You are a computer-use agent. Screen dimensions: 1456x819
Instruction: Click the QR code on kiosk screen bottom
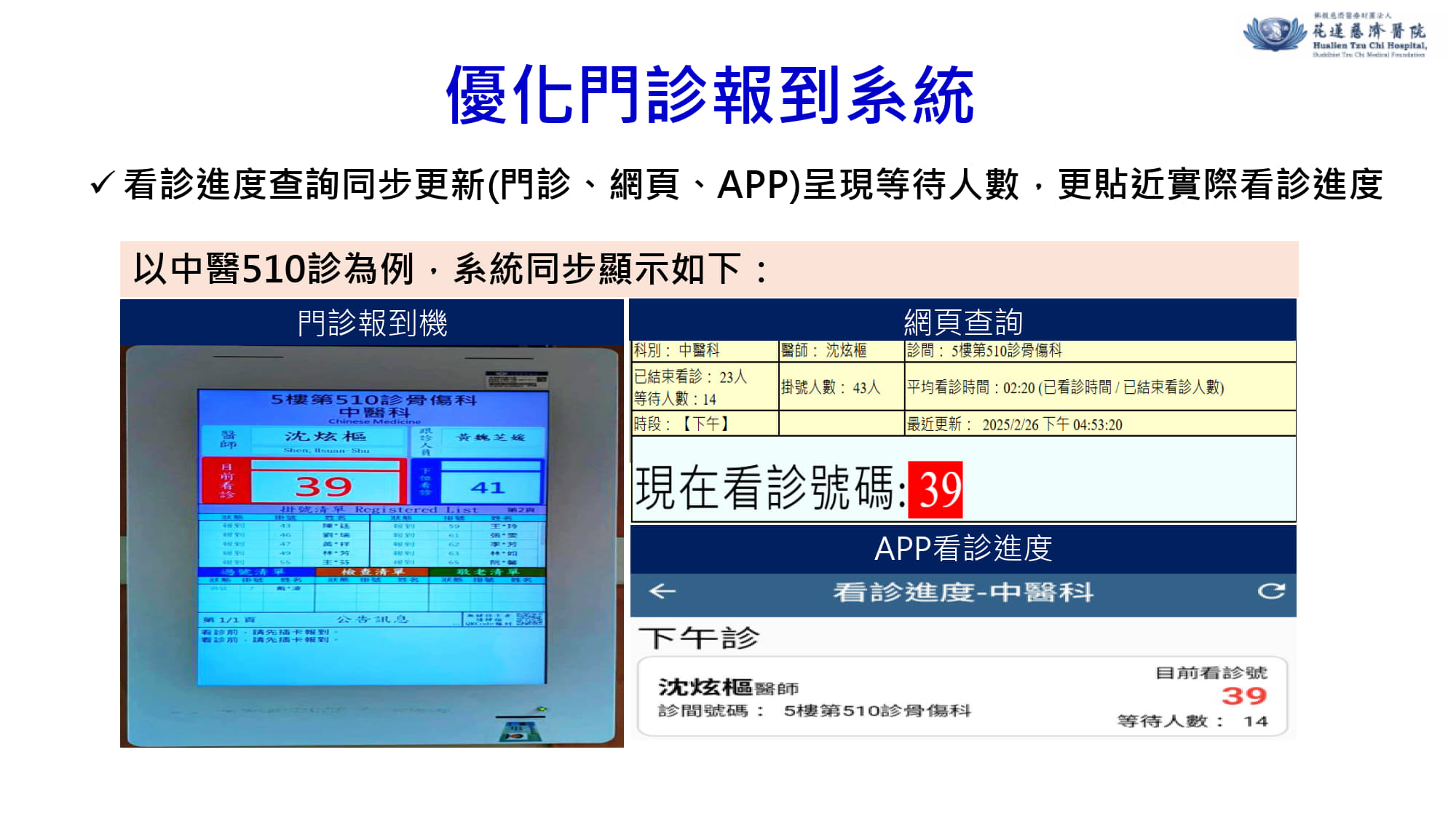529,620
